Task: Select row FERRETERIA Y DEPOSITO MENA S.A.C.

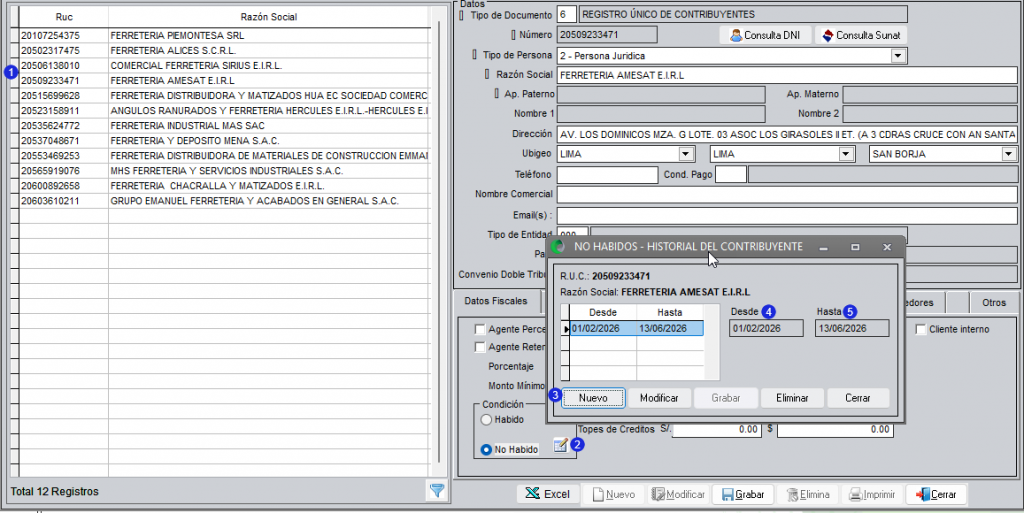Action: pyautogui.click(x=224, y=141)
